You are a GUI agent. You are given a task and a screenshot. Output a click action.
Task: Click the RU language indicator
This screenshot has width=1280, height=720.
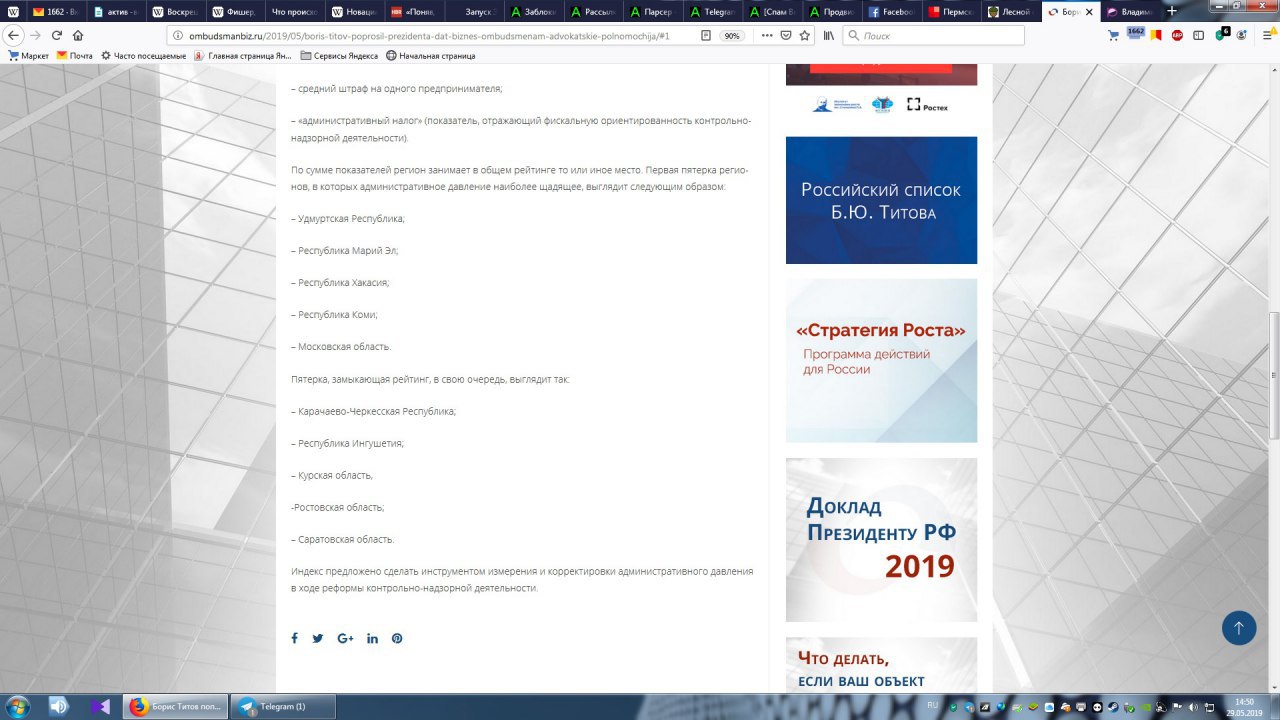pyautogui.click(x=933, y=705)
